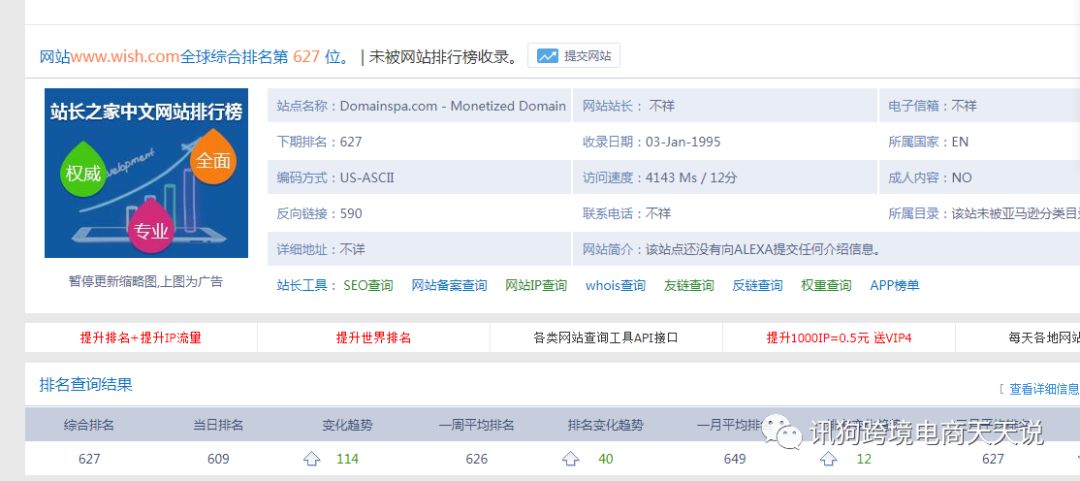Viewport: 1080px width, 481px height.
Task: Open the www.wish.com link in header
Action: [x=125, y=57]
